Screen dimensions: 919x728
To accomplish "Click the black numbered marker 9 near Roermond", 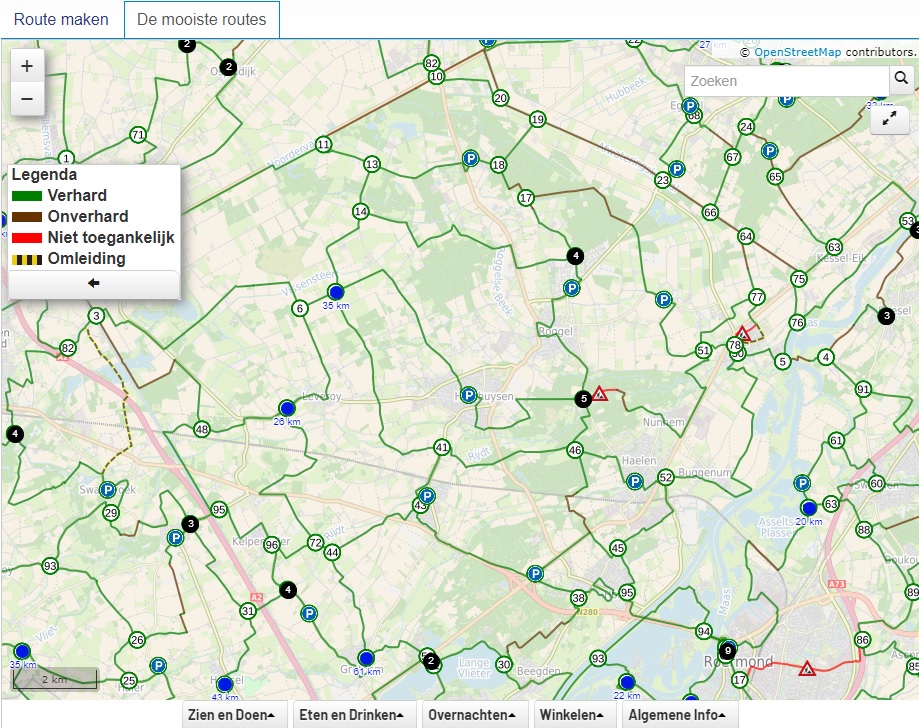I will pyautogui.click(x=726, y=650).
